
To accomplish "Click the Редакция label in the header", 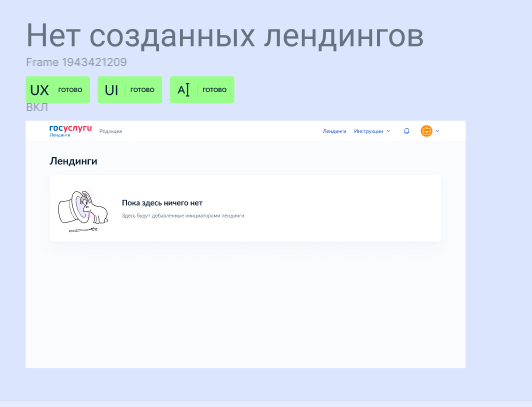I will coord(111,131).
